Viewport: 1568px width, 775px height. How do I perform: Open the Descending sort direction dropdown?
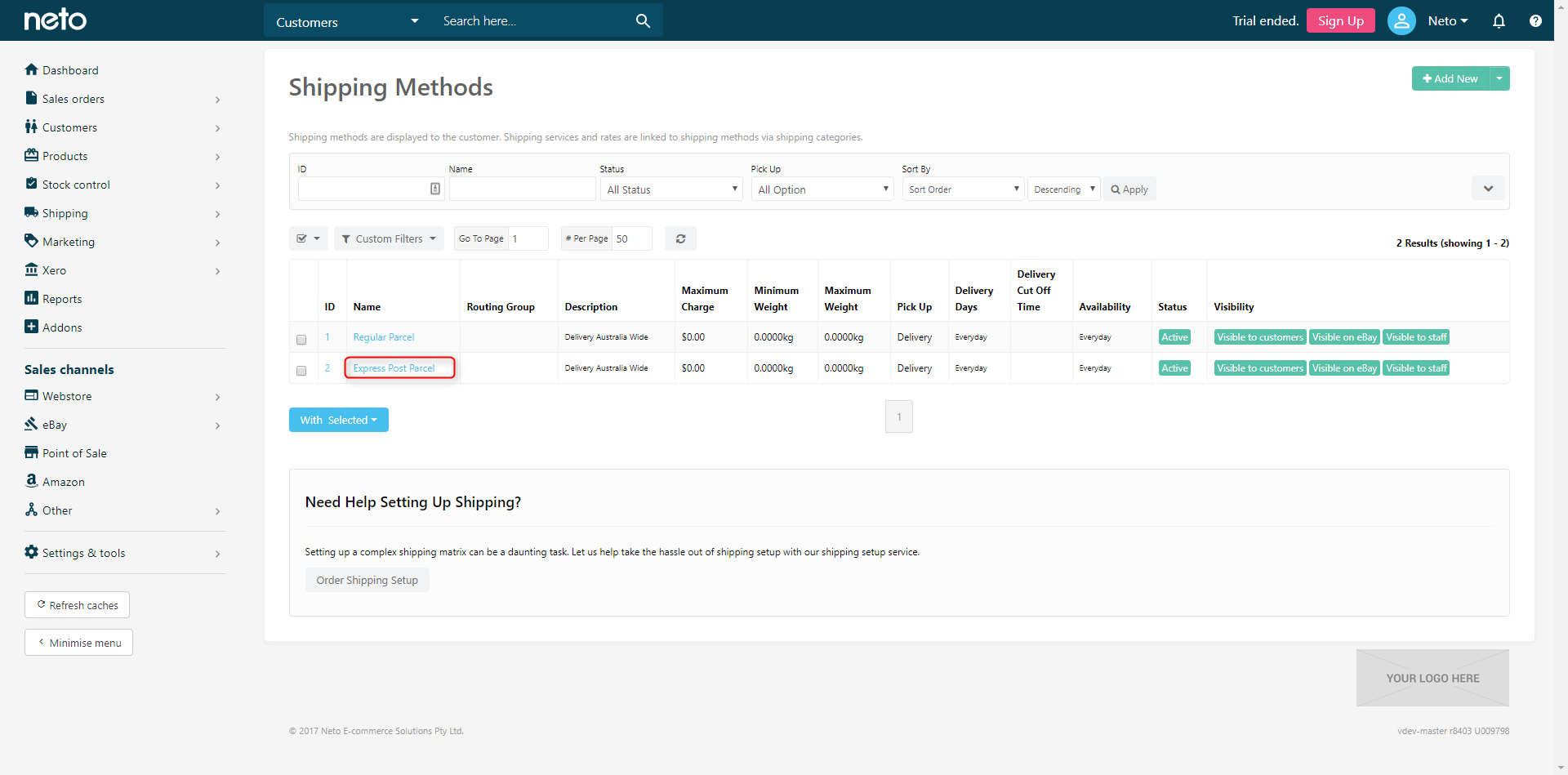(1064, 189)
